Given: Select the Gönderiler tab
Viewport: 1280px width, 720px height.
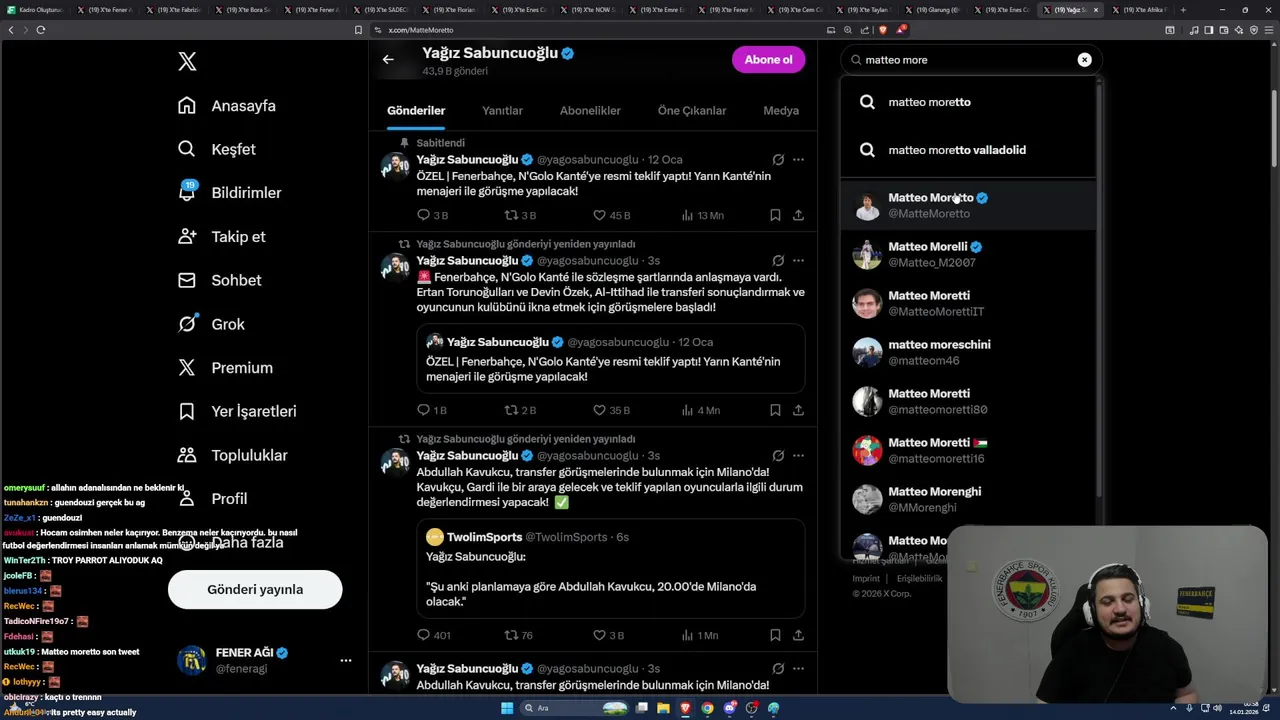Looking at the screenshot, I should [416, 111].
